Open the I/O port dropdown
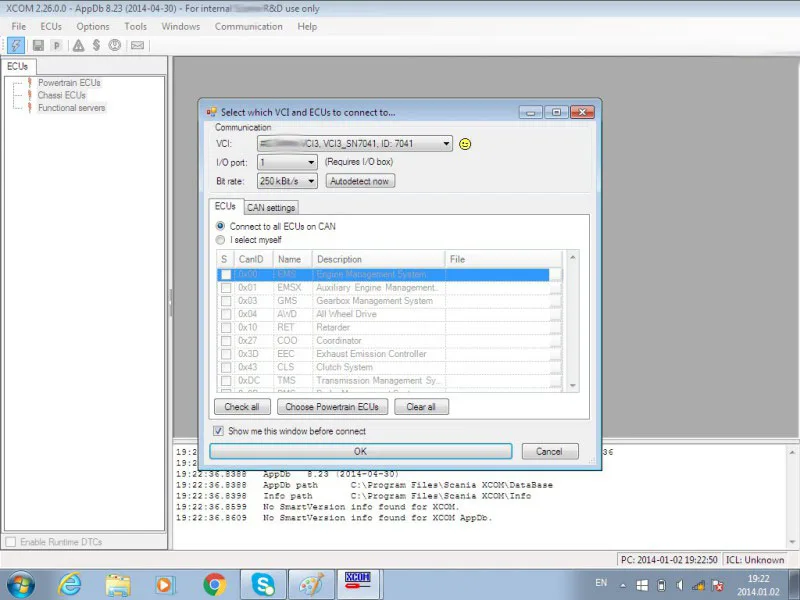Image resolution: width=800 pixels, height=600 pixels. pyautogui.click(x=311, y=162)
